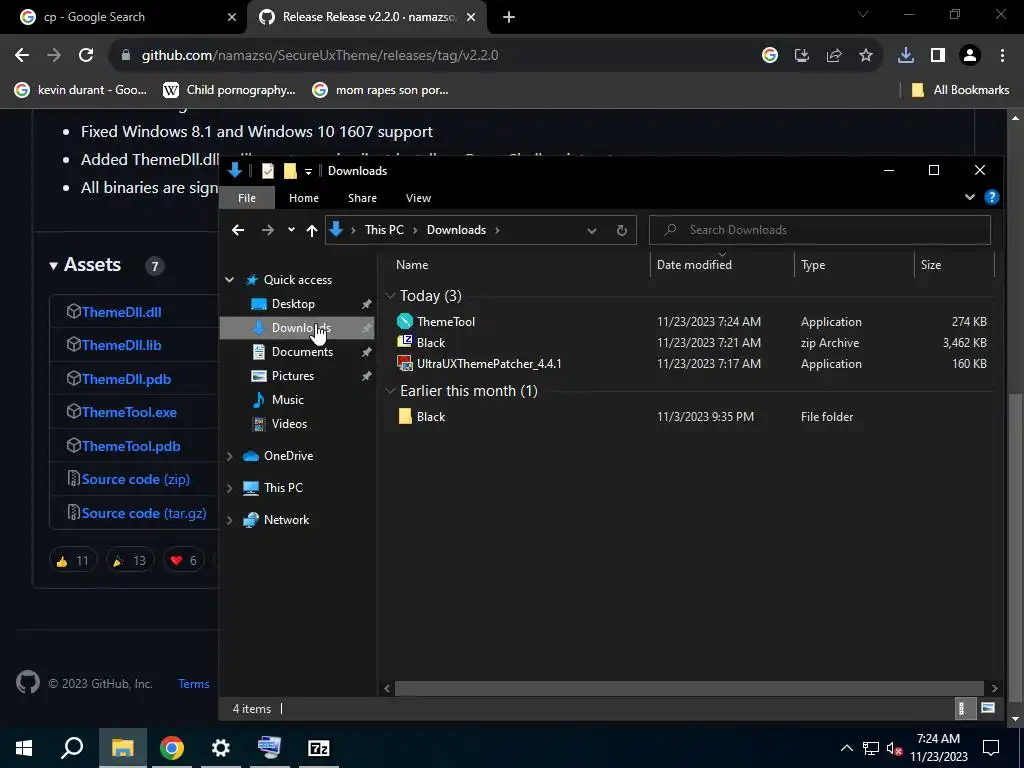Expand the Explorer ribbon chevron

pos(970,197)
